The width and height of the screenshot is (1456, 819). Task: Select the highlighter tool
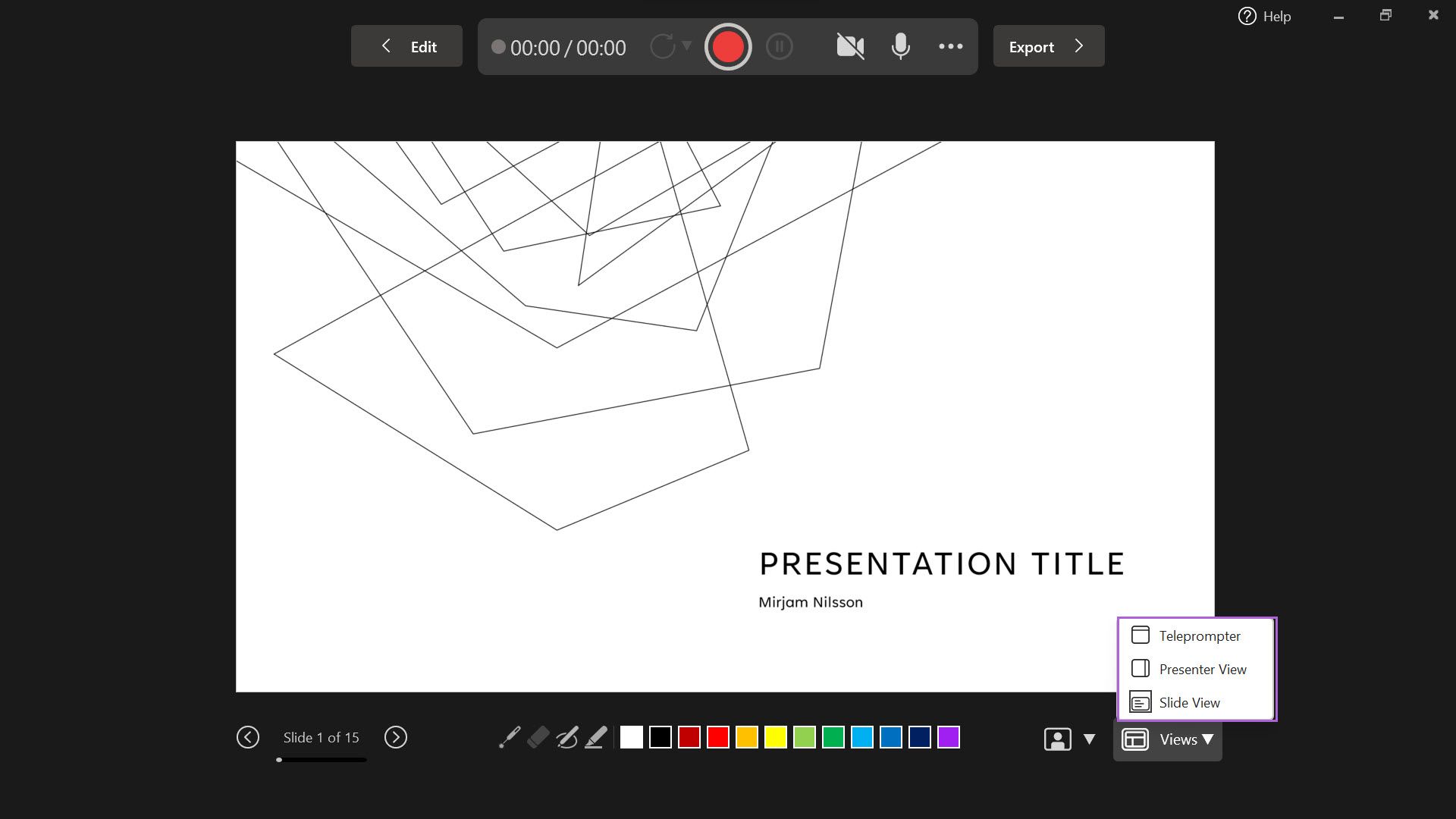point(596,737)
